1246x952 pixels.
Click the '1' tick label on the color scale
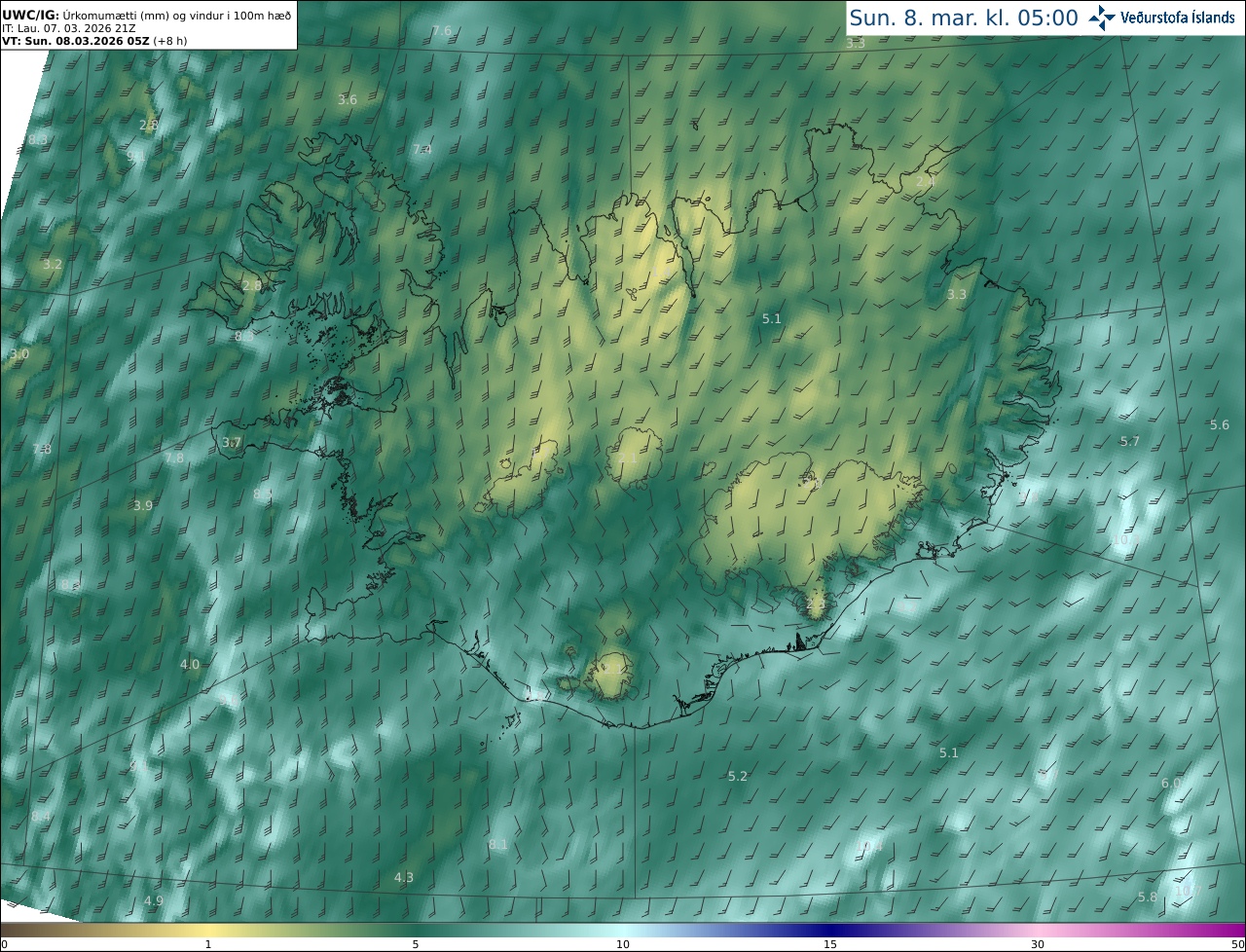click(x=208, y=944)
